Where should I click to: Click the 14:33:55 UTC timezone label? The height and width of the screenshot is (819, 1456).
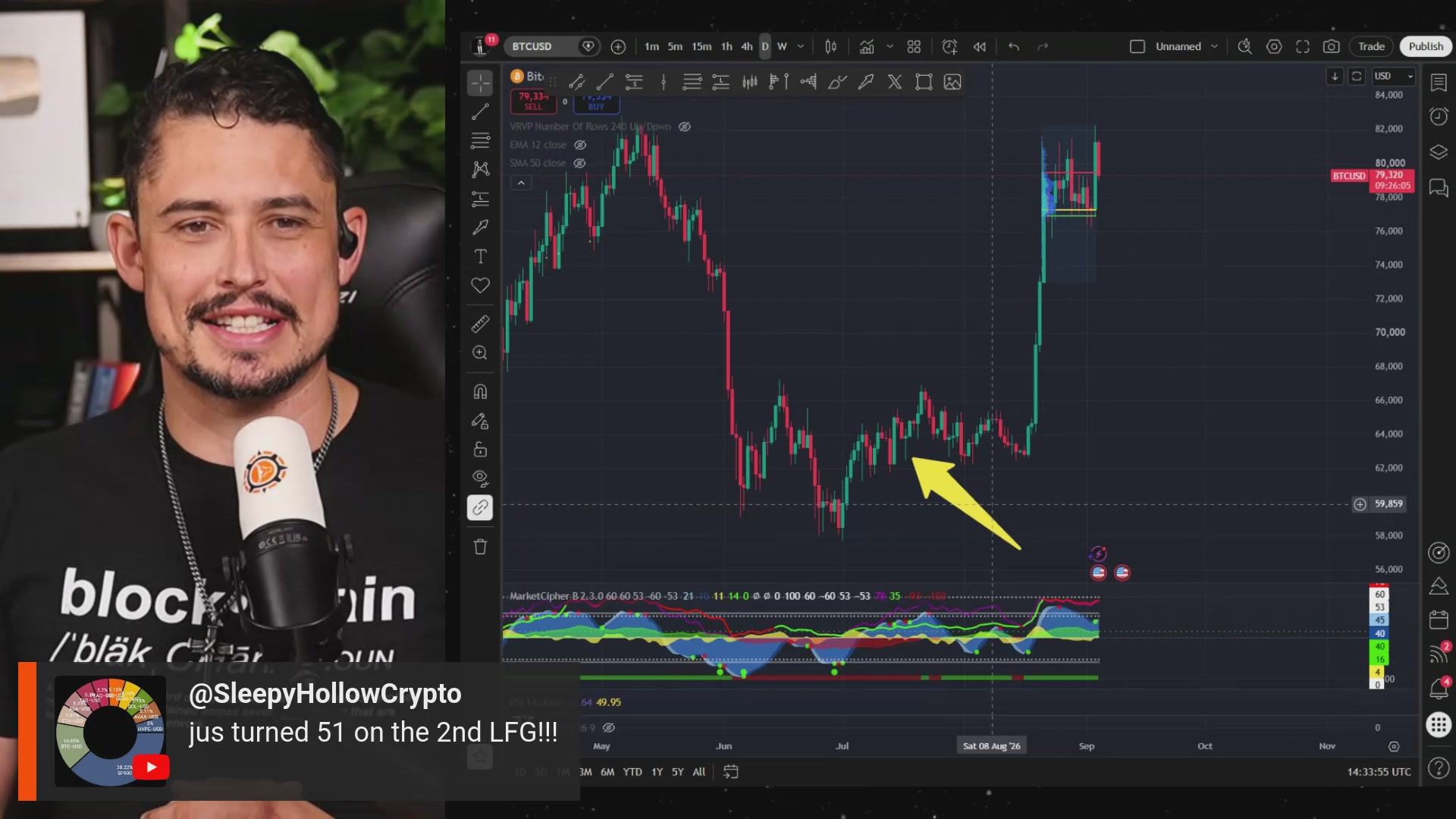coord(1379,772)
